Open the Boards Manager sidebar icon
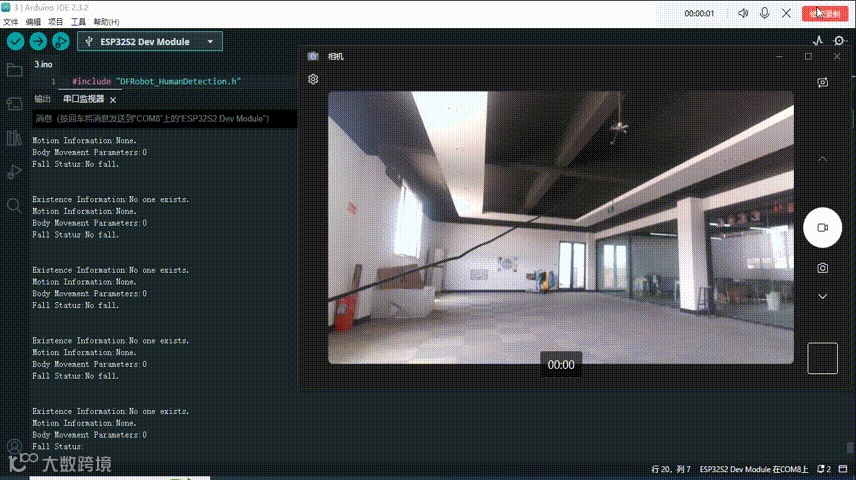 tap(14, 104)
